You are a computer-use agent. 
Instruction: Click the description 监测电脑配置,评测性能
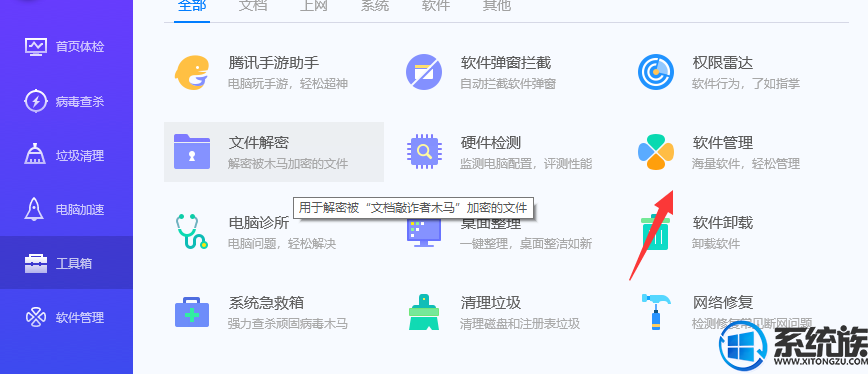(526, 164)
